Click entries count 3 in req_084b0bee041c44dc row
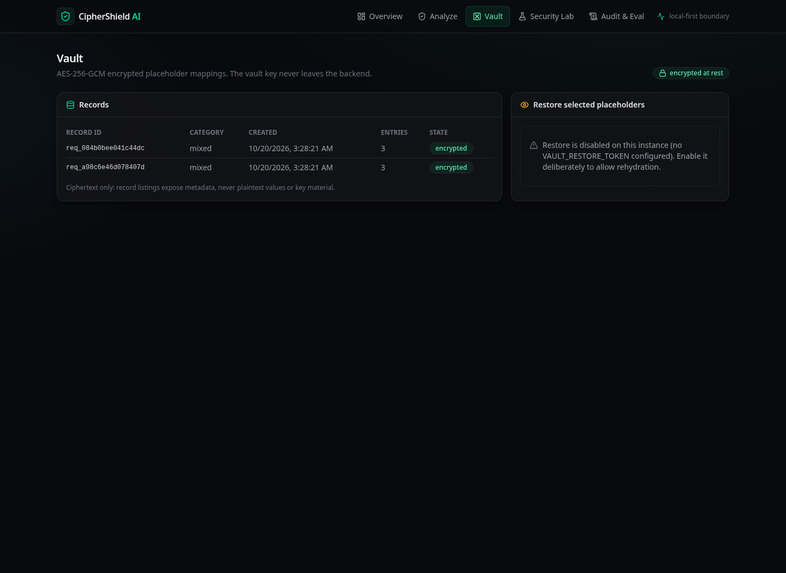The width and height of the screenshot is (786, 573). pyautogui.click(x=383, y=148)
